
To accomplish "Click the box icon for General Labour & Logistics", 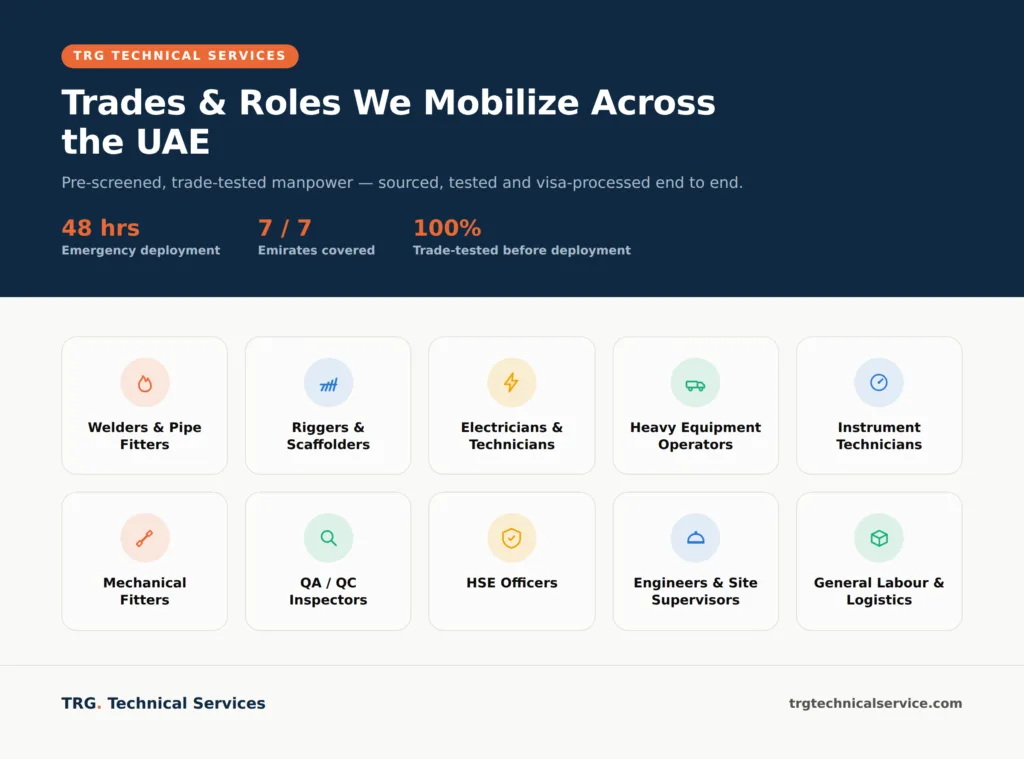I will 879,538.
